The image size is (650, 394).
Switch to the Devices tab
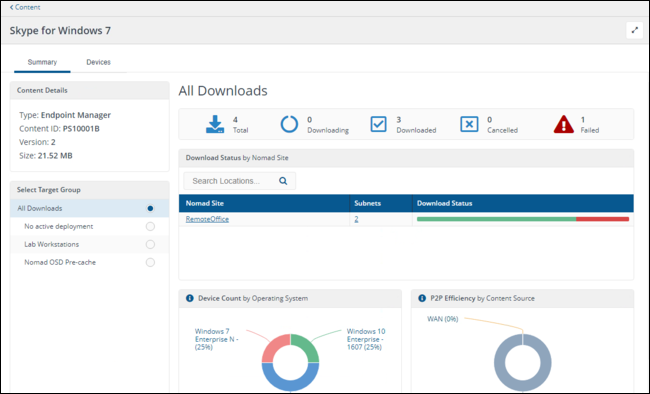(x=98, y=62)
